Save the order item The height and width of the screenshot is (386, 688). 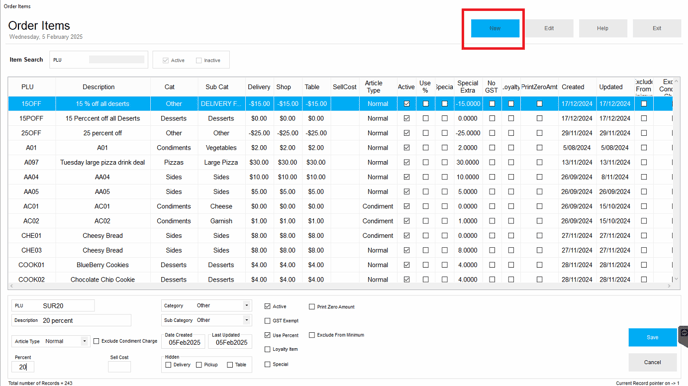652,337
